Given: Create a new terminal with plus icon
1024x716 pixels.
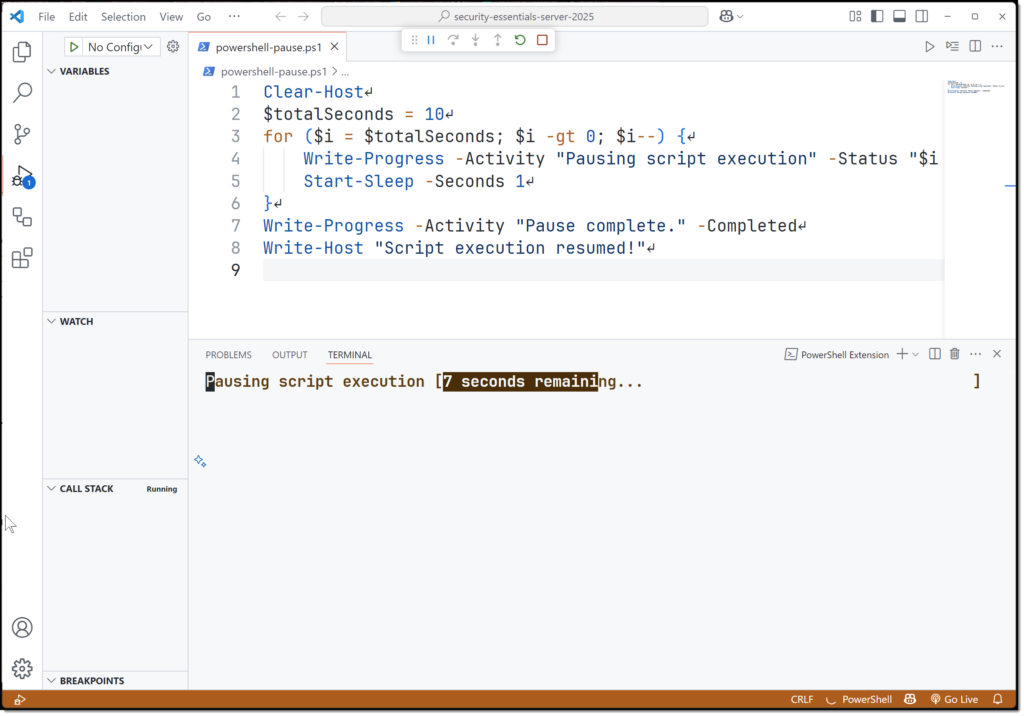Looking at the screenshot, I should 902,354.
